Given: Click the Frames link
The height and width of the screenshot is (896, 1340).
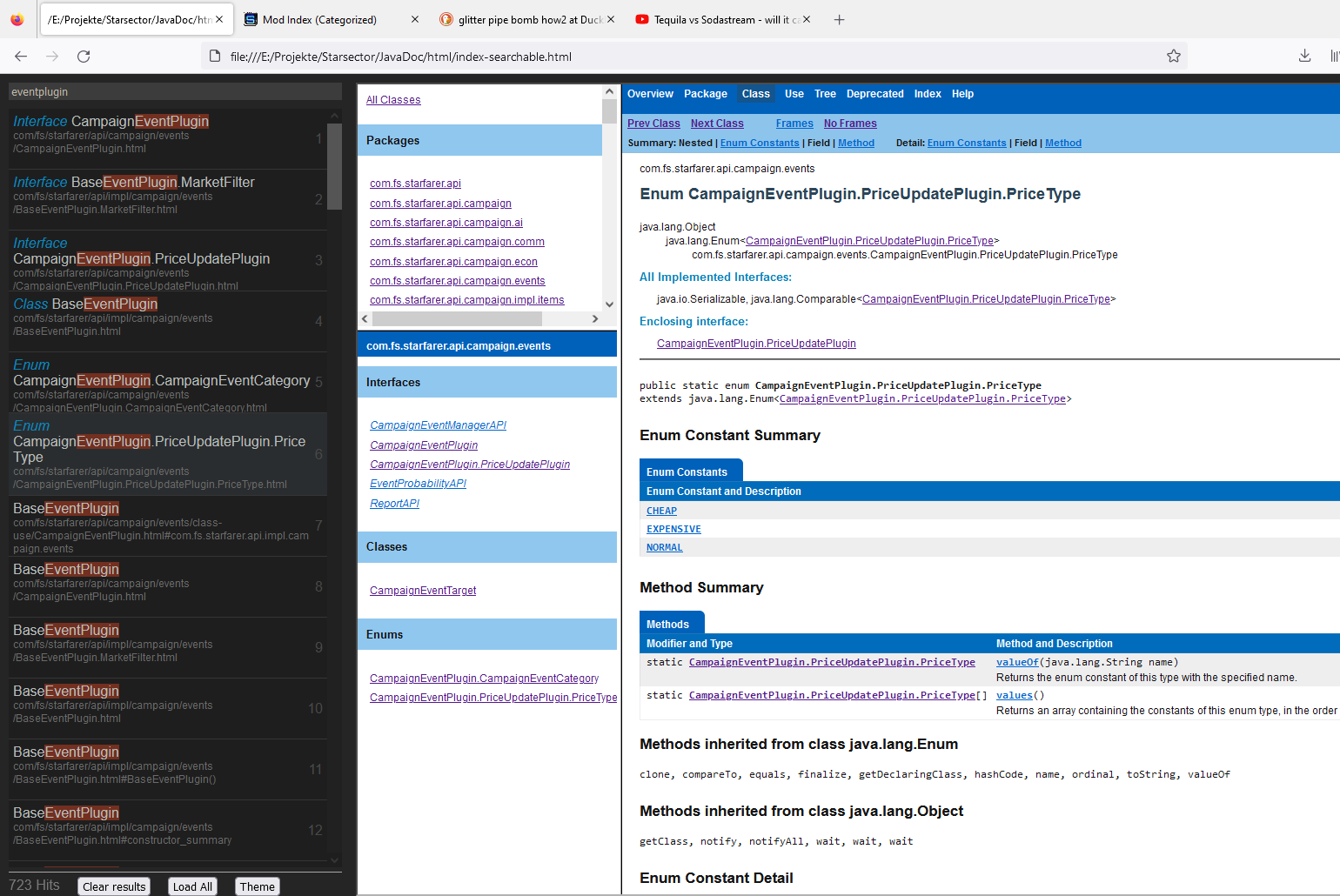Looking at the screenshot, I should coord(794,124).
